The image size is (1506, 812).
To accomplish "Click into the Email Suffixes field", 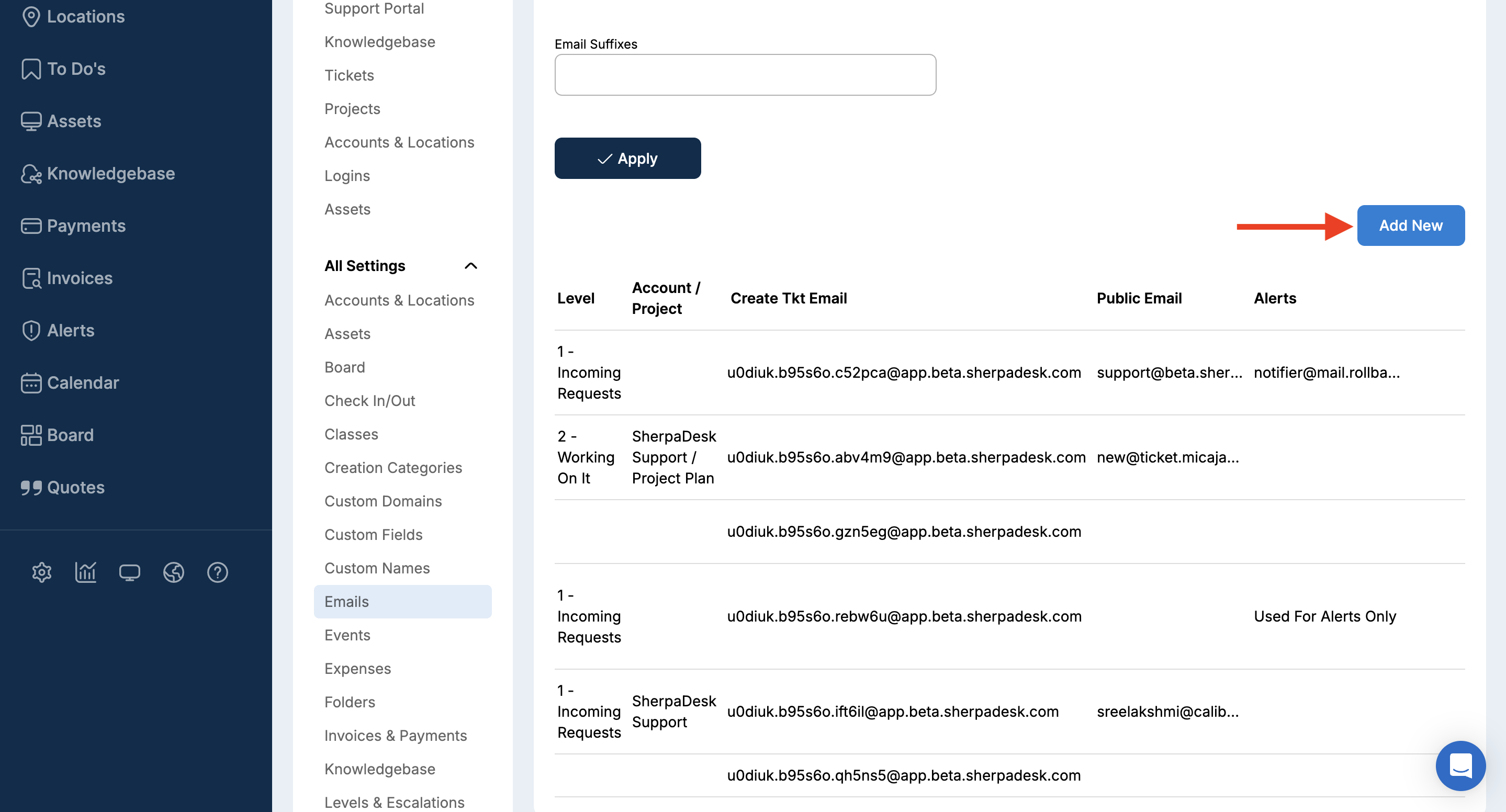I will click(x=745, y=75).
